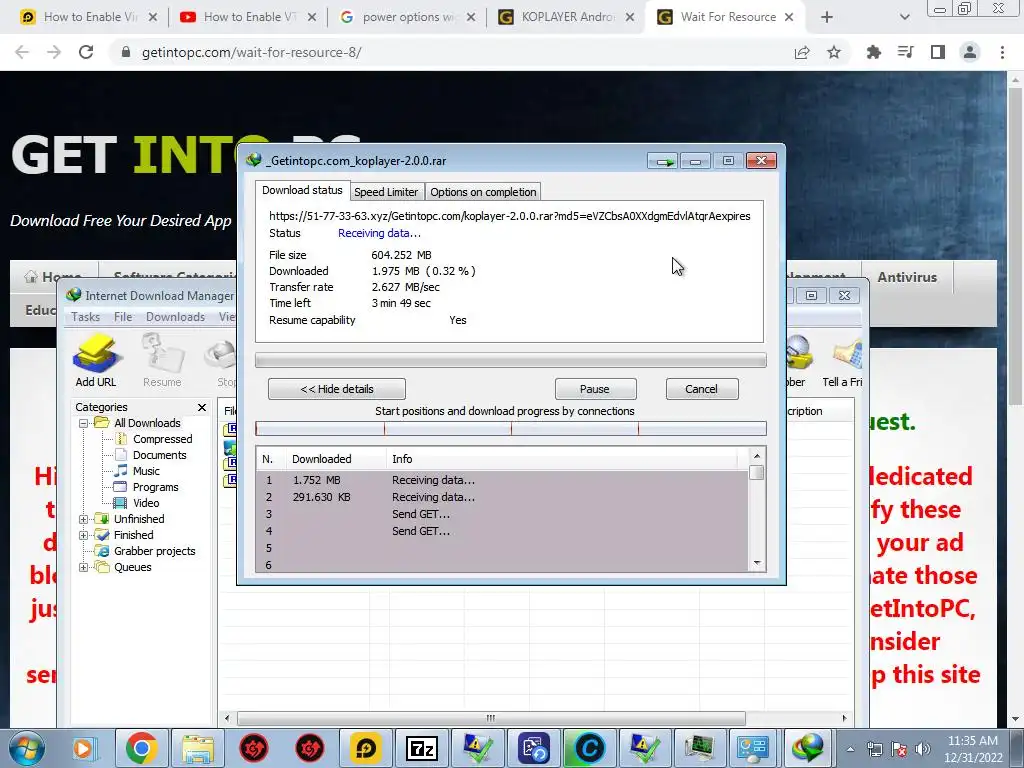1024x768 pixels.
Task: Switch to the Speed Limiter tab
Action: (386, 192)
